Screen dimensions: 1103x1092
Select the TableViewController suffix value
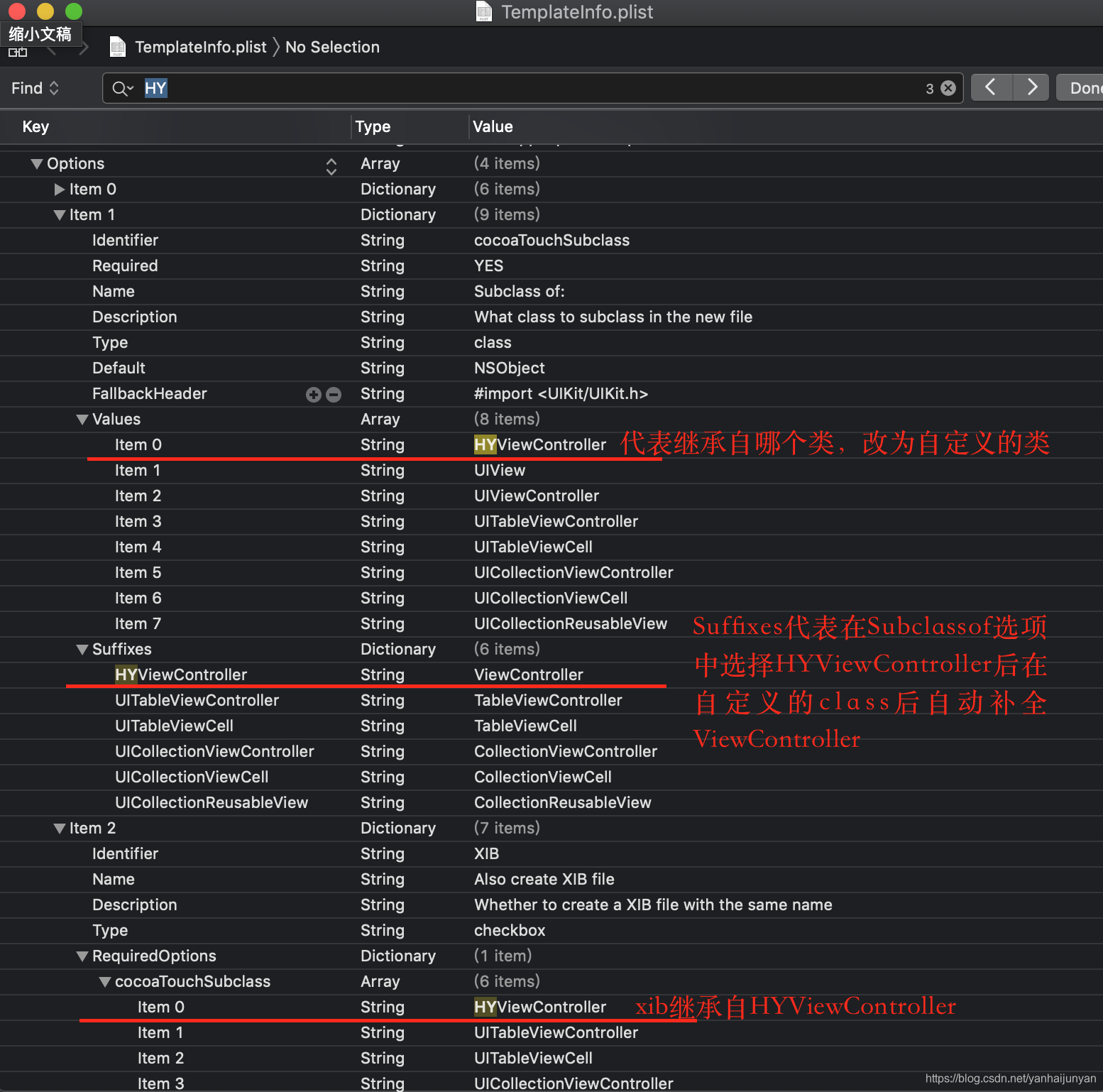[x=548, y=701]
